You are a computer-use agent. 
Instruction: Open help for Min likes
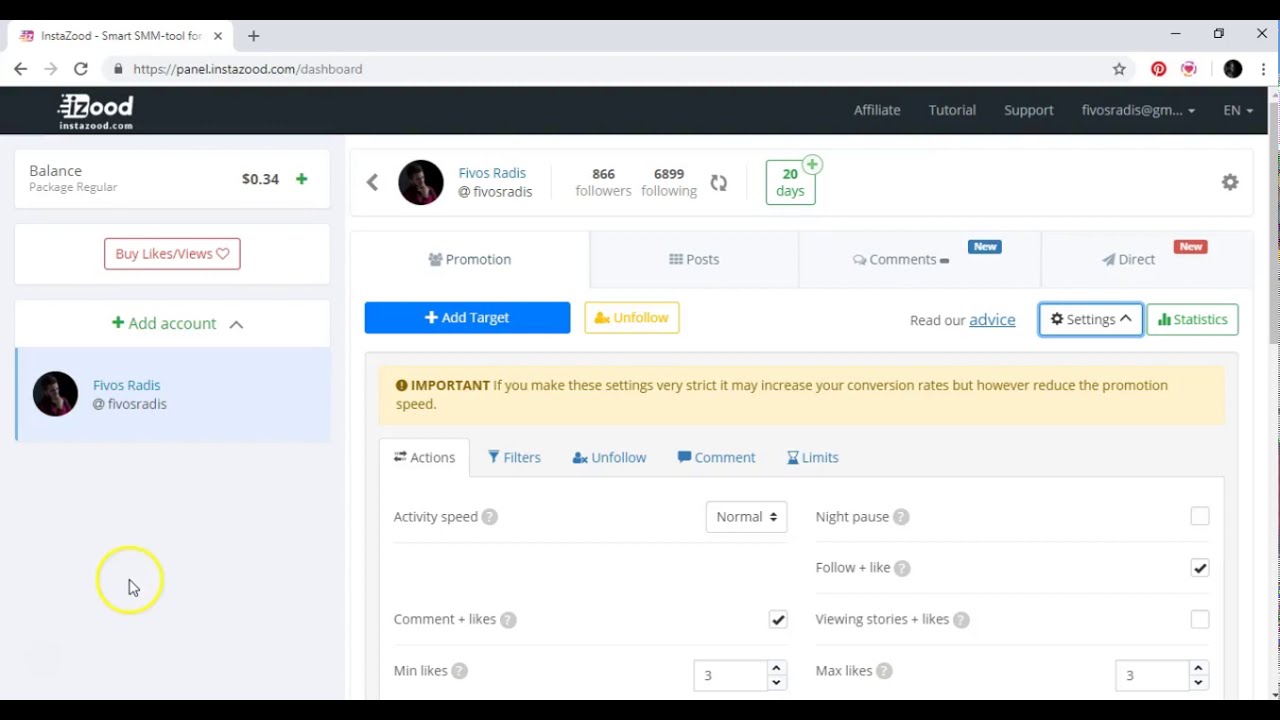point(459,671)
